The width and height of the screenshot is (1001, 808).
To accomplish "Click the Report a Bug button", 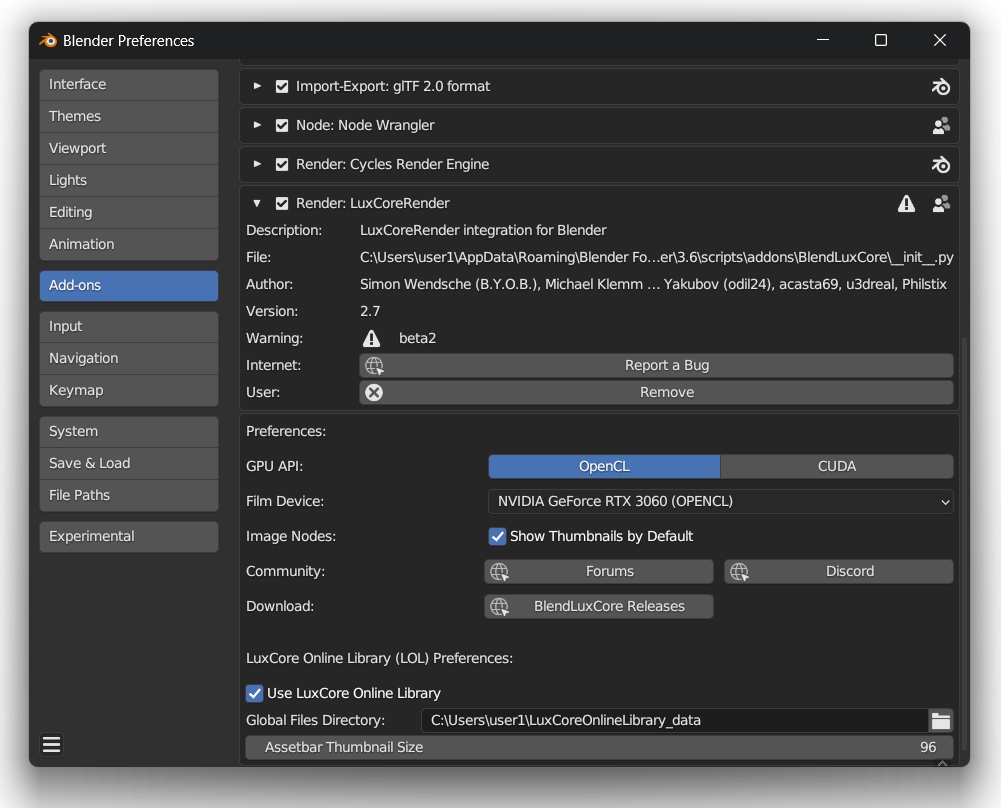I will pos(656,366).
